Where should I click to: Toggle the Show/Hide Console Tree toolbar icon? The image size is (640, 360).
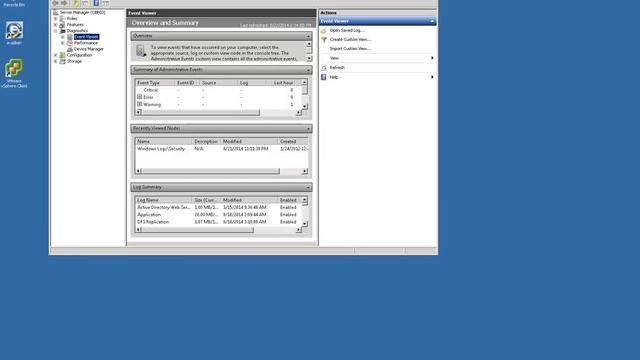[85, 3]
